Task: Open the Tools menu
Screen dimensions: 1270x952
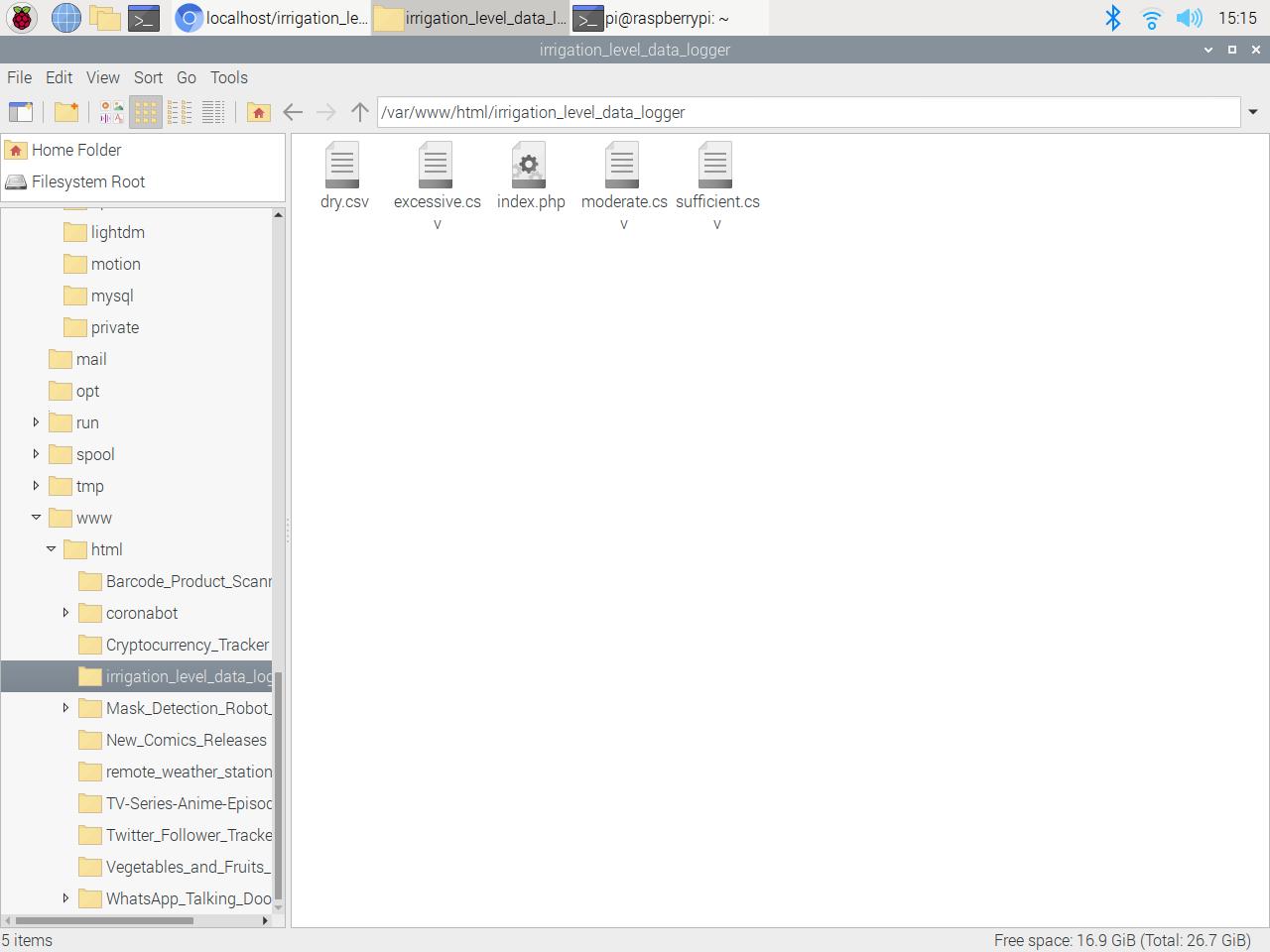Action: (x=228, y=77)
